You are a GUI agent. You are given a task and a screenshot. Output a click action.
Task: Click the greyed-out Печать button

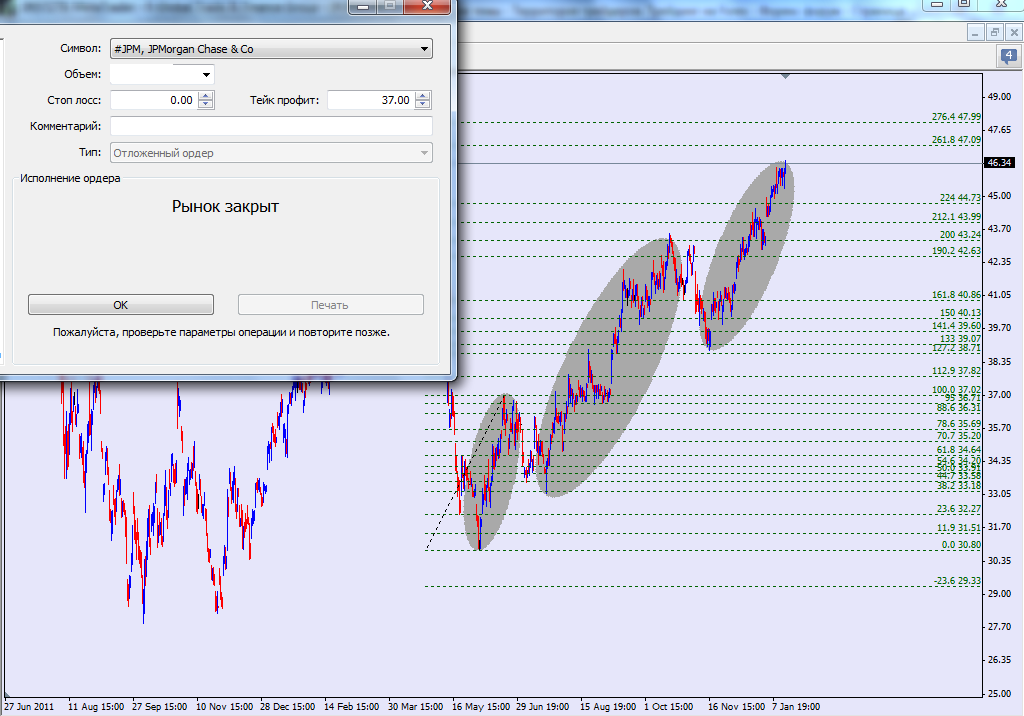[330, 304]
